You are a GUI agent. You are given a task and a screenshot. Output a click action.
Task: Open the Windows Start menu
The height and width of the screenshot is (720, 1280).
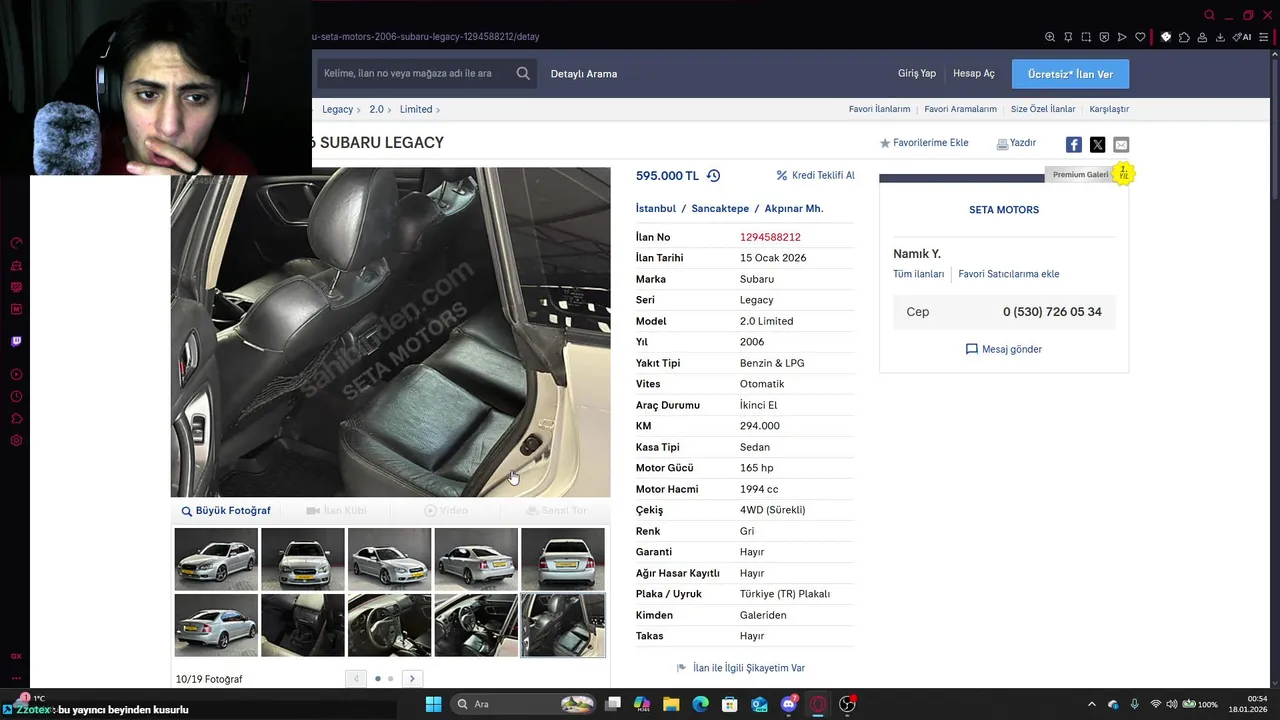pyautogui.click(x=433, y=704)
